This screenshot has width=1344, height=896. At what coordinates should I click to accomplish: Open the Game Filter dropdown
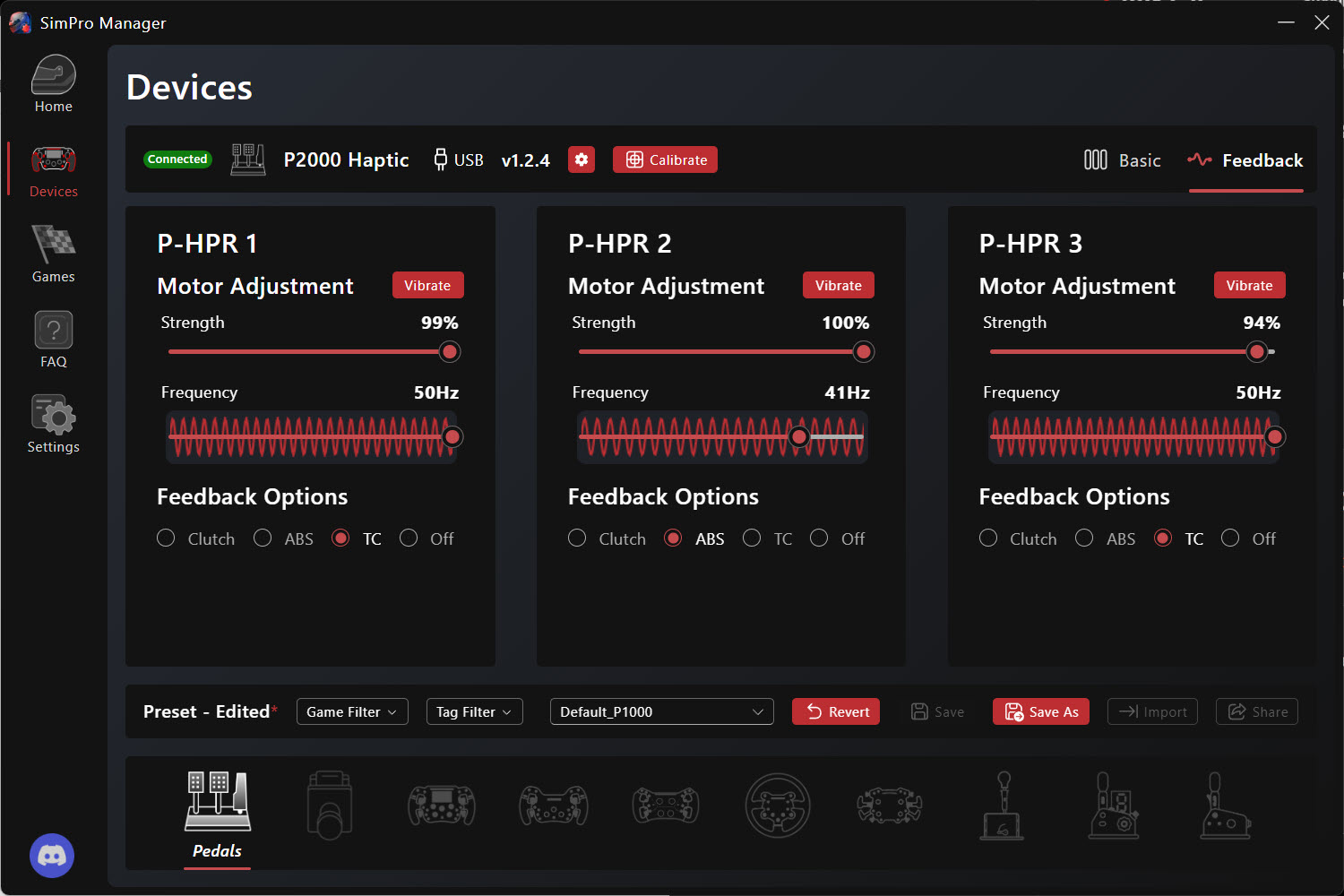pos(352,711)
